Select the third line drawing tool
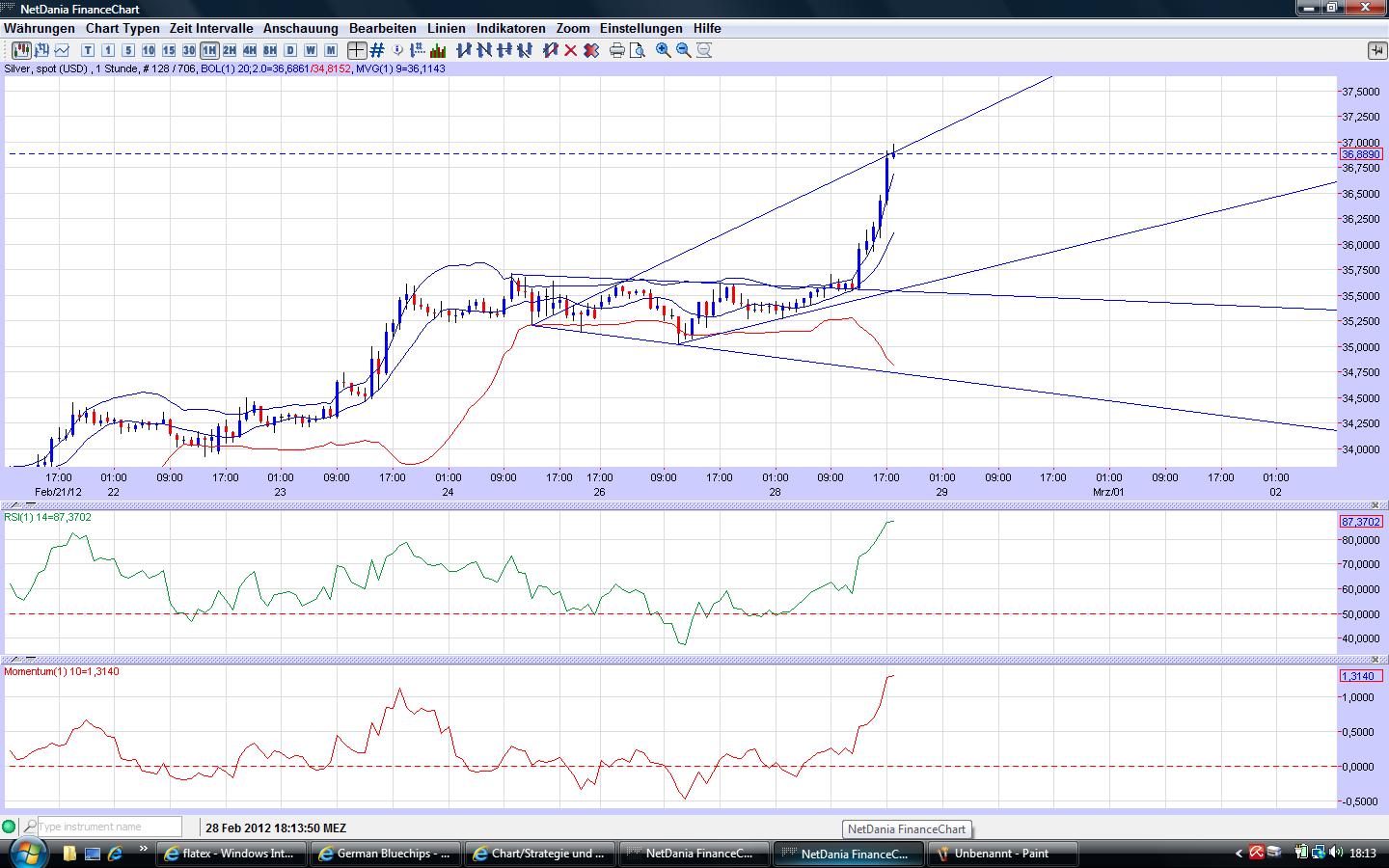 coord(505,50)
